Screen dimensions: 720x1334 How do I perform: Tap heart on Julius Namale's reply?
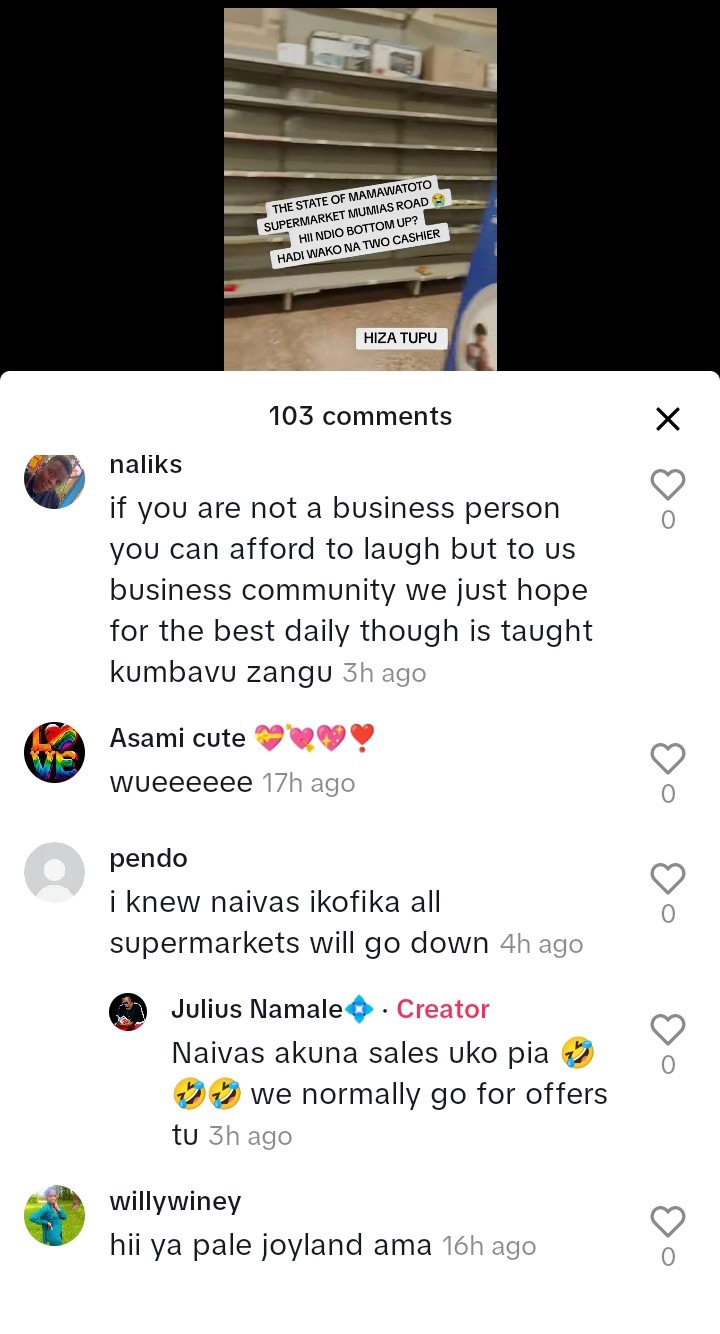click(668, 1030)
